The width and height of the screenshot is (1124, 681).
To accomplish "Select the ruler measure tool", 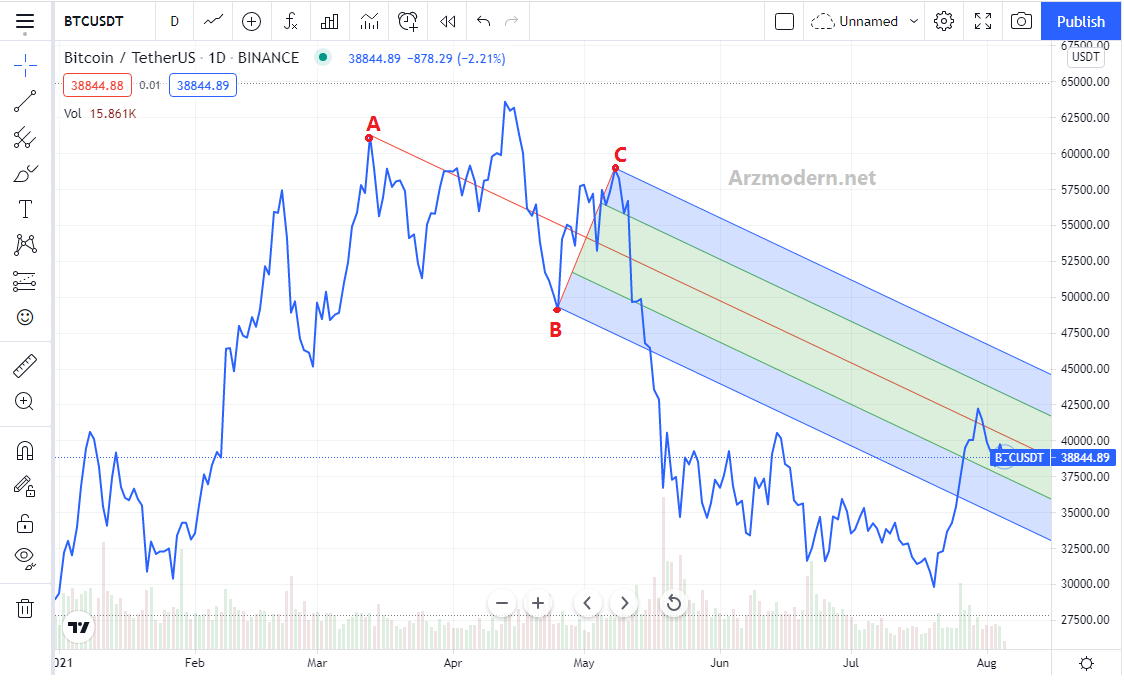I will [x=25, y=366].
